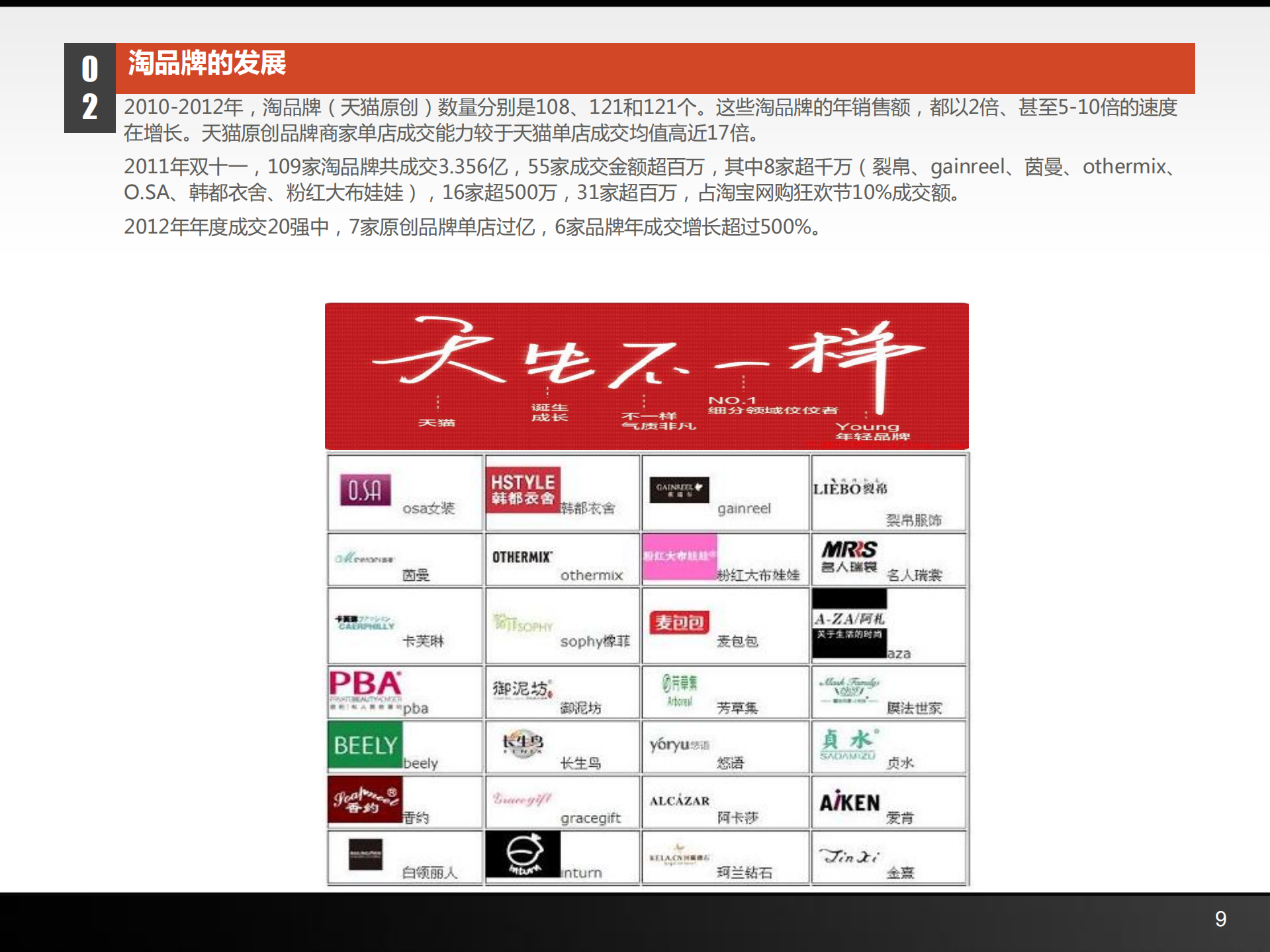
Task: Click the A-ZA/阿扎 black logo
Action: point(849,623)
